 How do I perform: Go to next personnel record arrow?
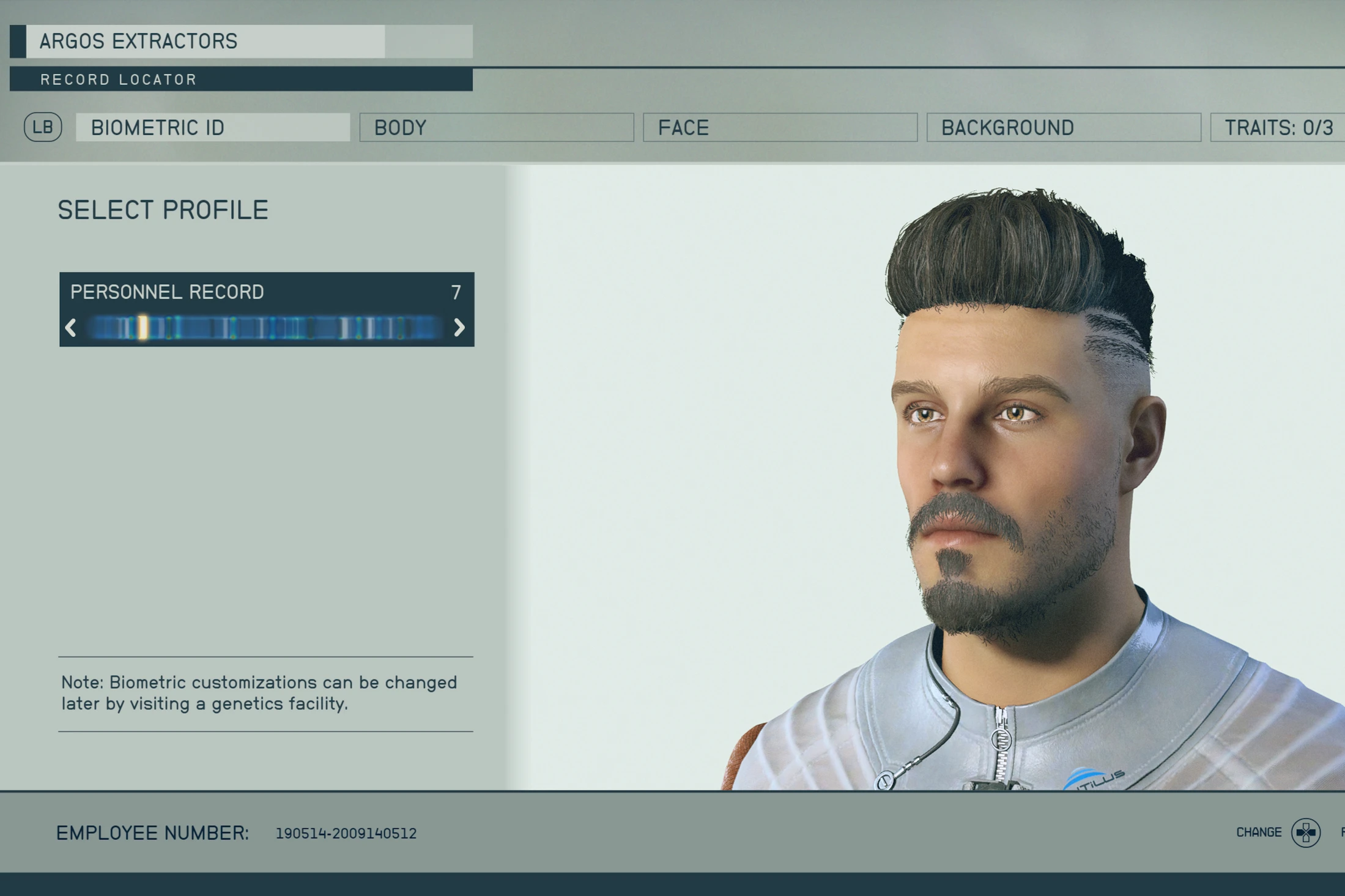459,328
